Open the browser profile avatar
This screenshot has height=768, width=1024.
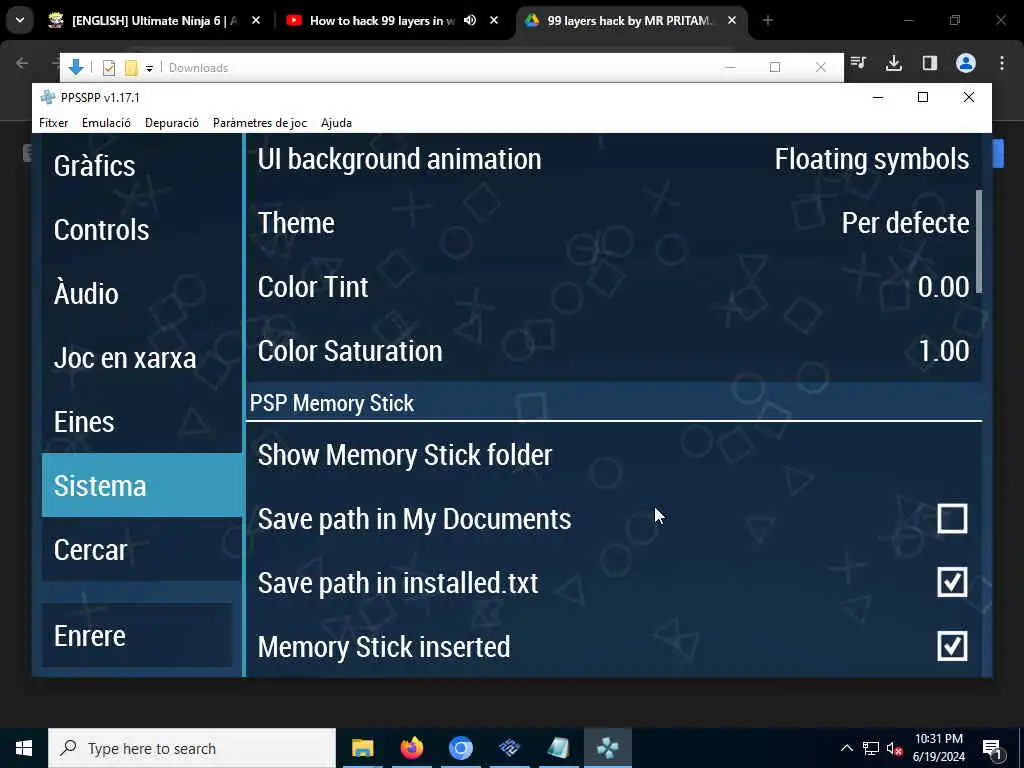coord(966,63)
